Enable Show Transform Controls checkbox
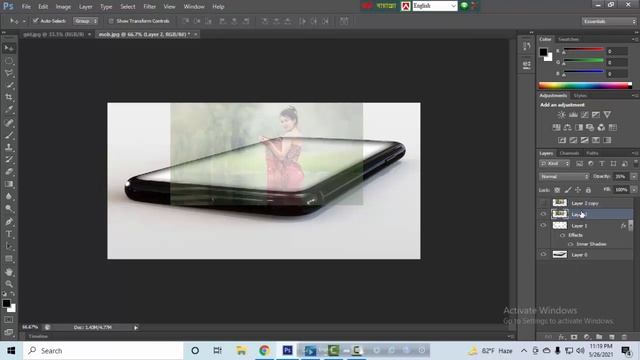Viewport: 640px width, 360px height. [x=111, y=21]
